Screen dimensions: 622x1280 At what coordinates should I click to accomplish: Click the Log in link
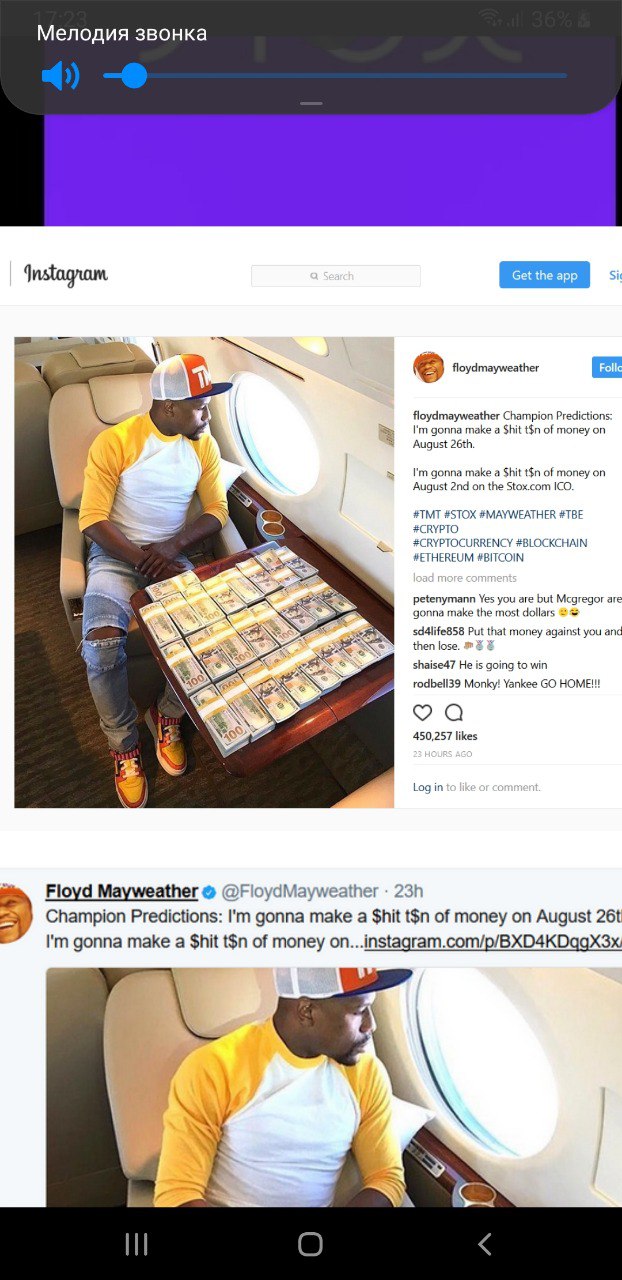428,787
